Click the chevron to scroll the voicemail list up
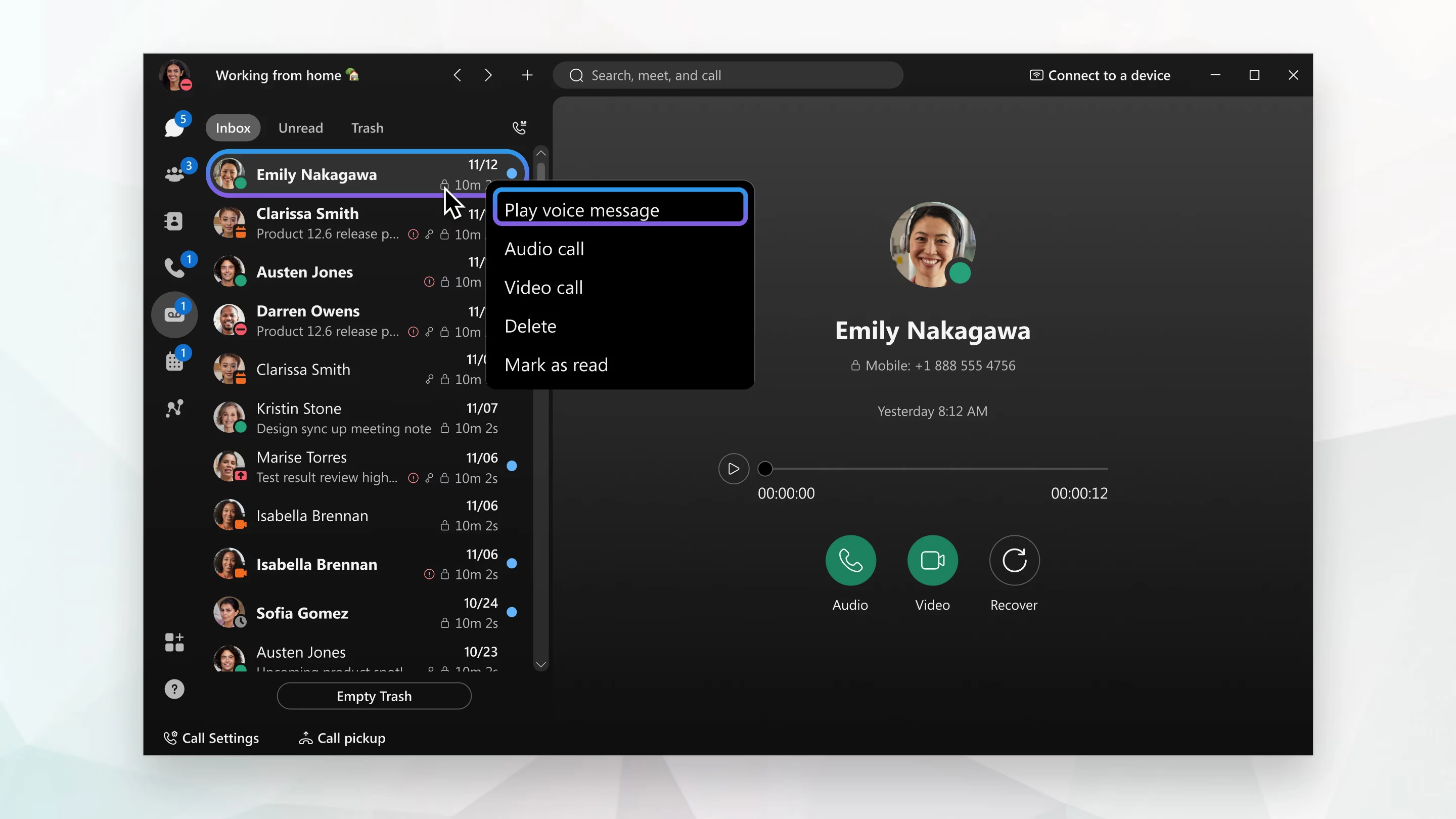Image resolution: width=1456 pixels, height=819 pixels. 540,153
